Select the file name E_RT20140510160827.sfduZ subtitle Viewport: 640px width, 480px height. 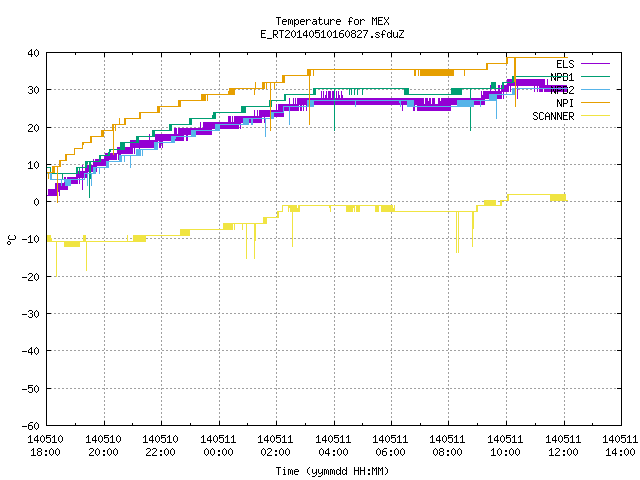coord(332,34)
